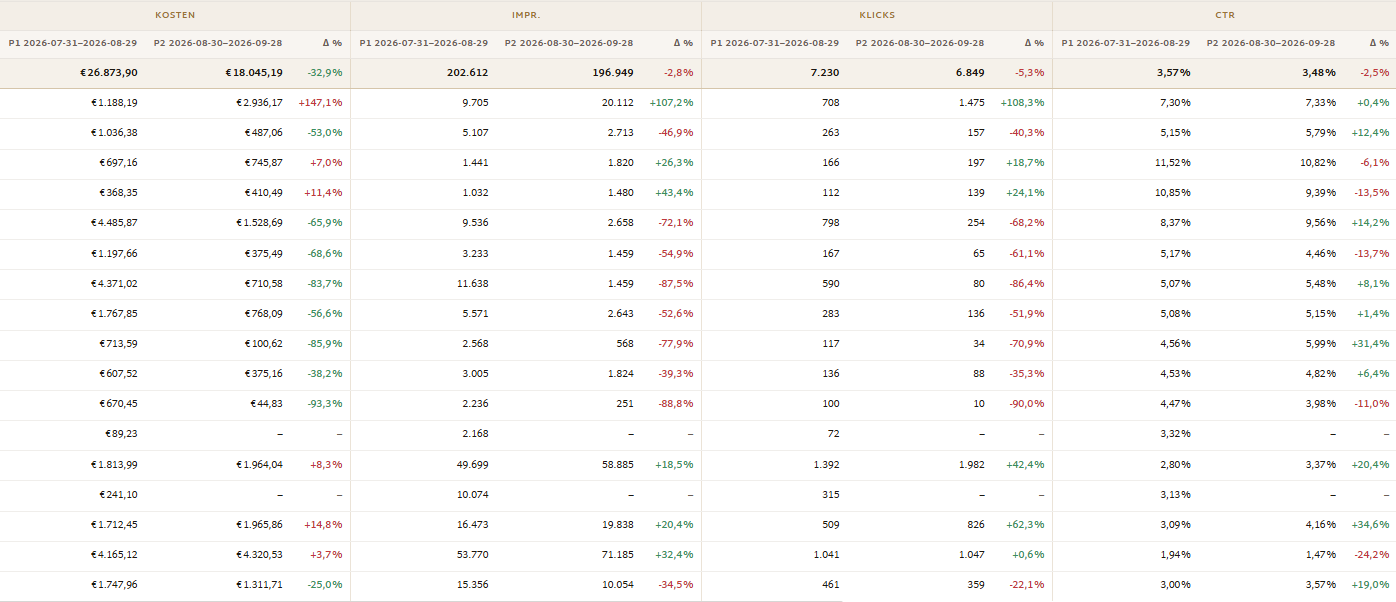Viewport: 1396px width, 602px height.
Task: Select the KLICKS group header
Action: click(877, 15)
